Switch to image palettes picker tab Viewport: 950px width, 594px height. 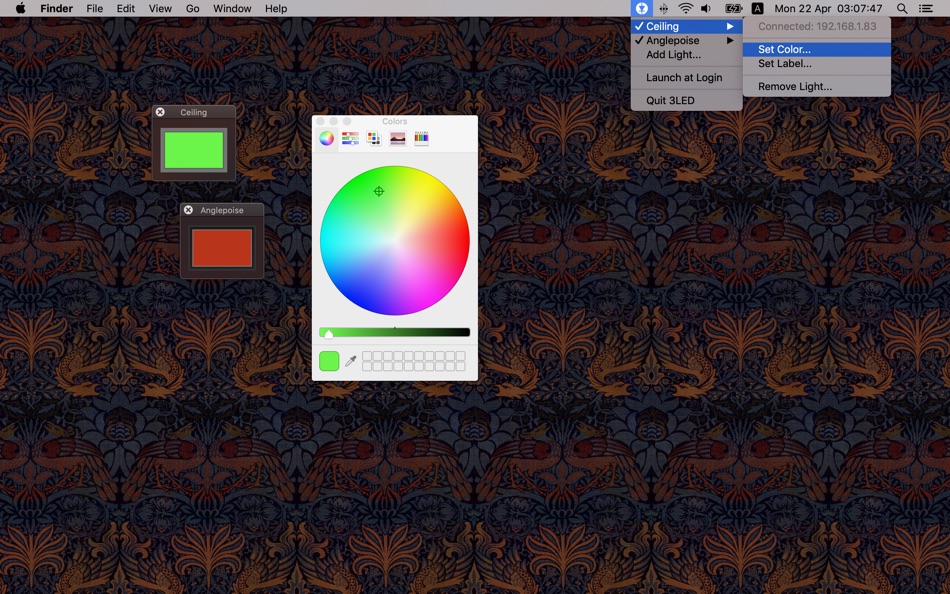point(397,139)
